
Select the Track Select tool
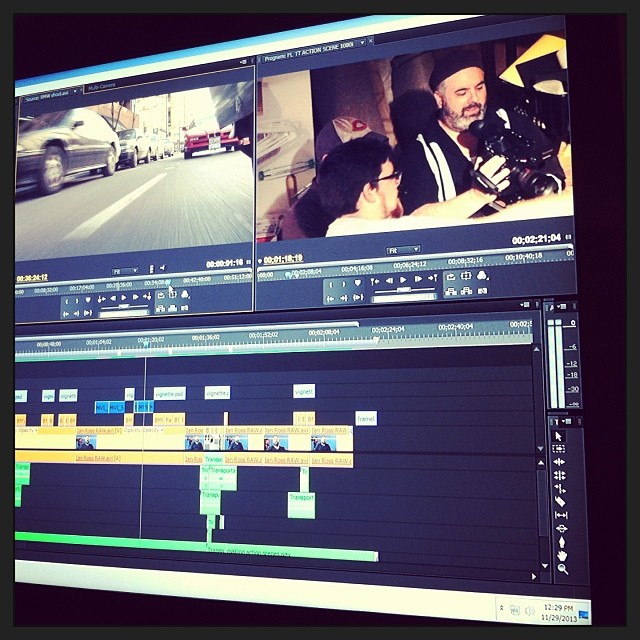tap(559, 449)
